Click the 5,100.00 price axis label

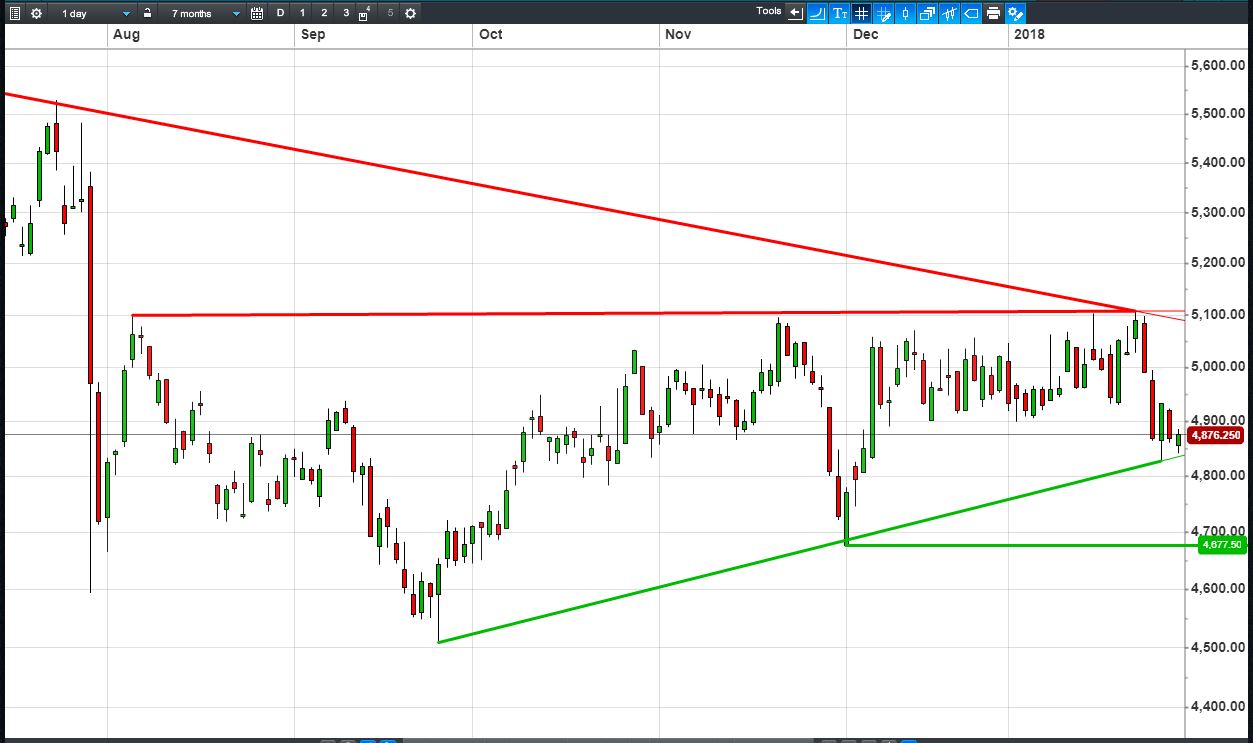1218,315
